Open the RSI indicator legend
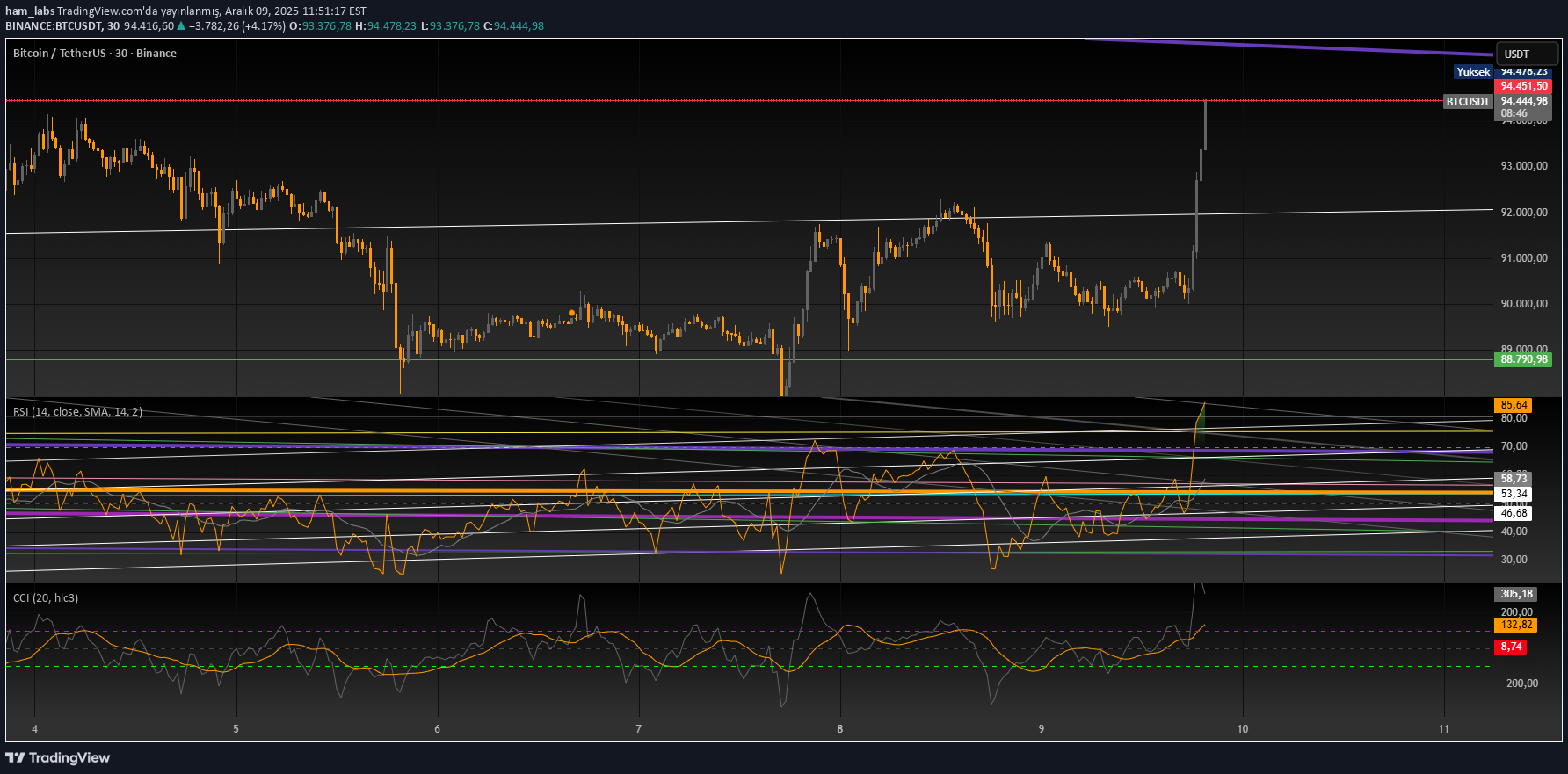The image size is (1568, 774). pyautogui.click(x=77, y=411)
